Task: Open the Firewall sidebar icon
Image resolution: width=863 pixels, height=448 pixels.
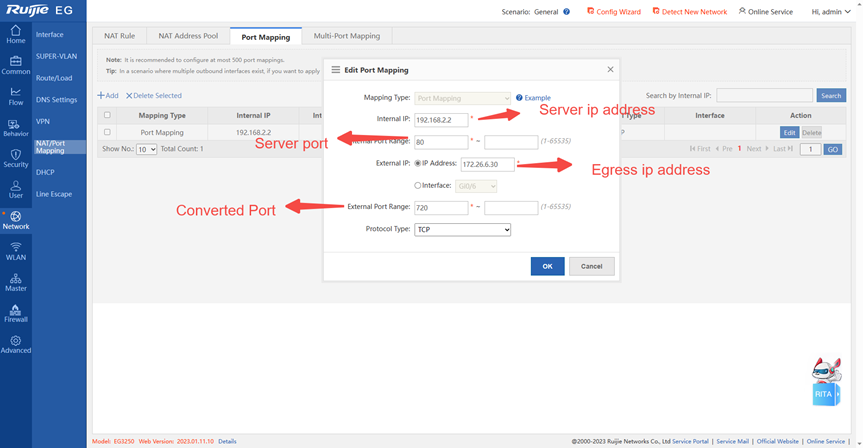Action: click(x=15, y=313)
